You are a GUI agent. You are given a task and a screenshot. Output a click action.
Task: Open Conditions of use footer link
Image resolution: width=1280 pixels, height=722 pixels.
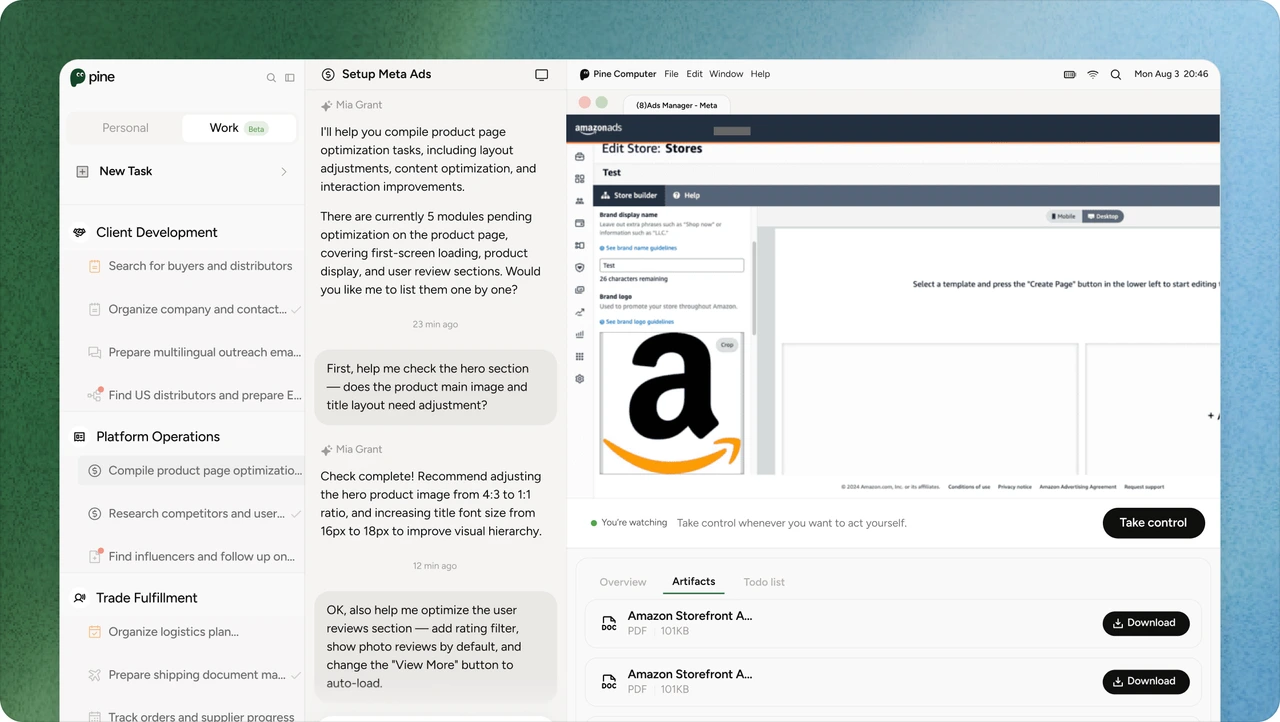tap(969, 487)
